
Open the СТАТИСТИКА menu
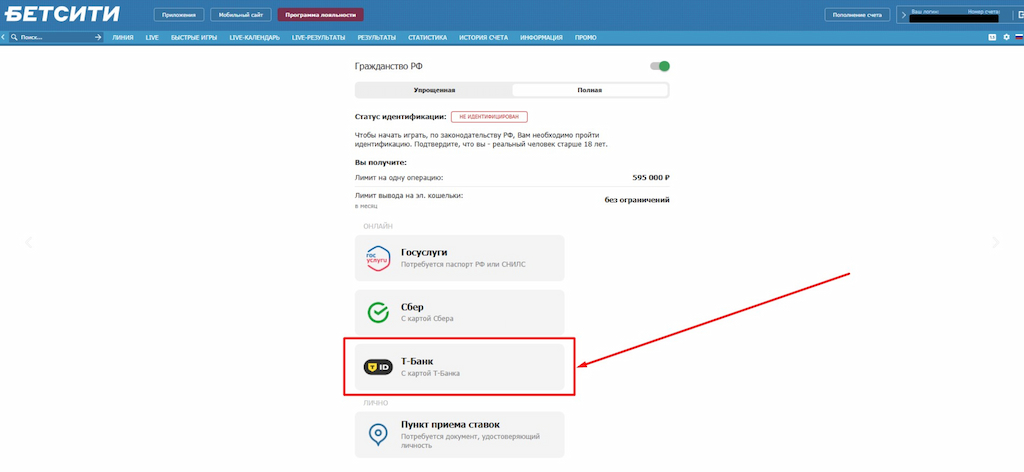point(428,38)
